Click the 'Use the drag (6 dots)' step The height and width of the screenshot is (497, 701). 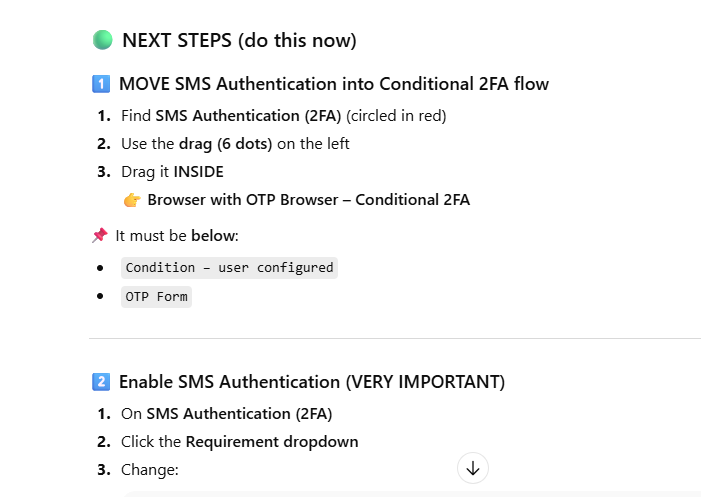point(234,144)
